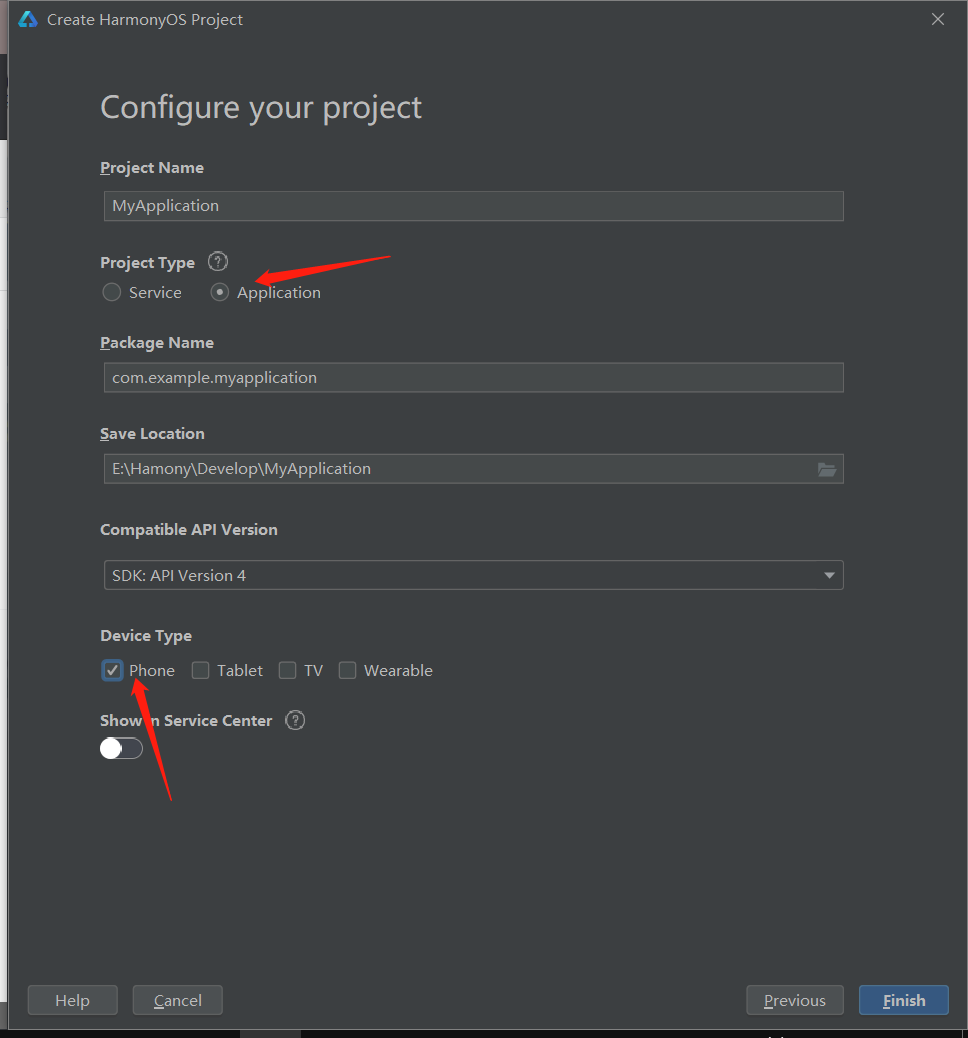Click the 'Save Location' label
This screenshot has width=968, height=1038.
(x=152, y=434)
